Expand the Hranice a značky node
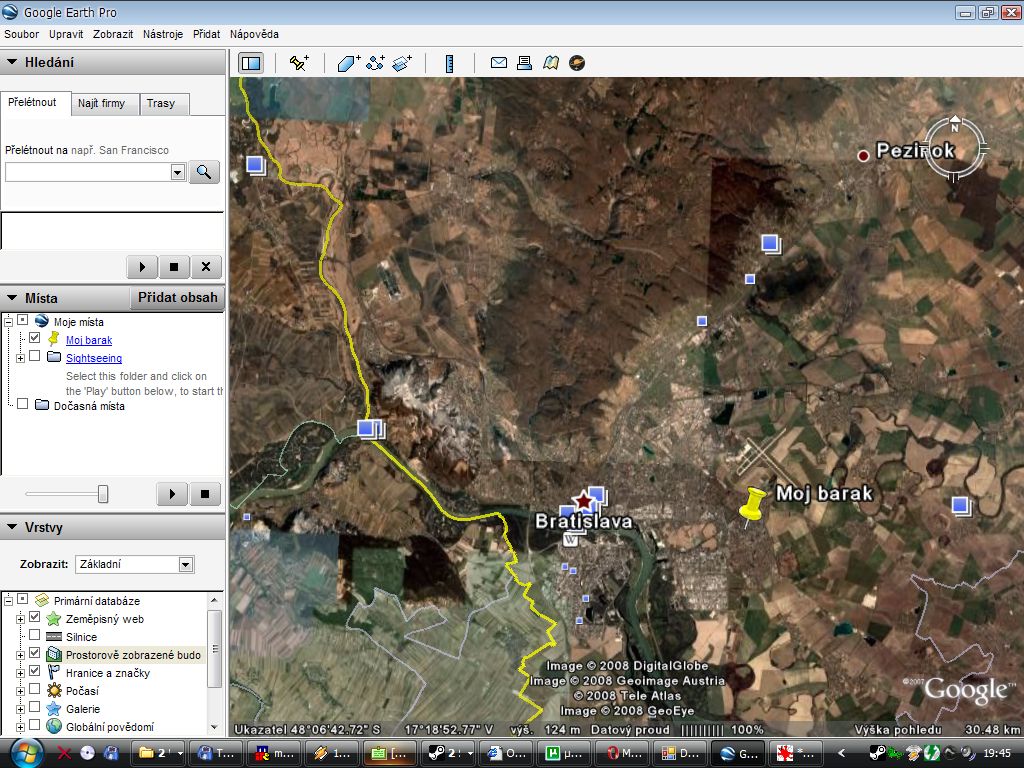 pos(20,673)
